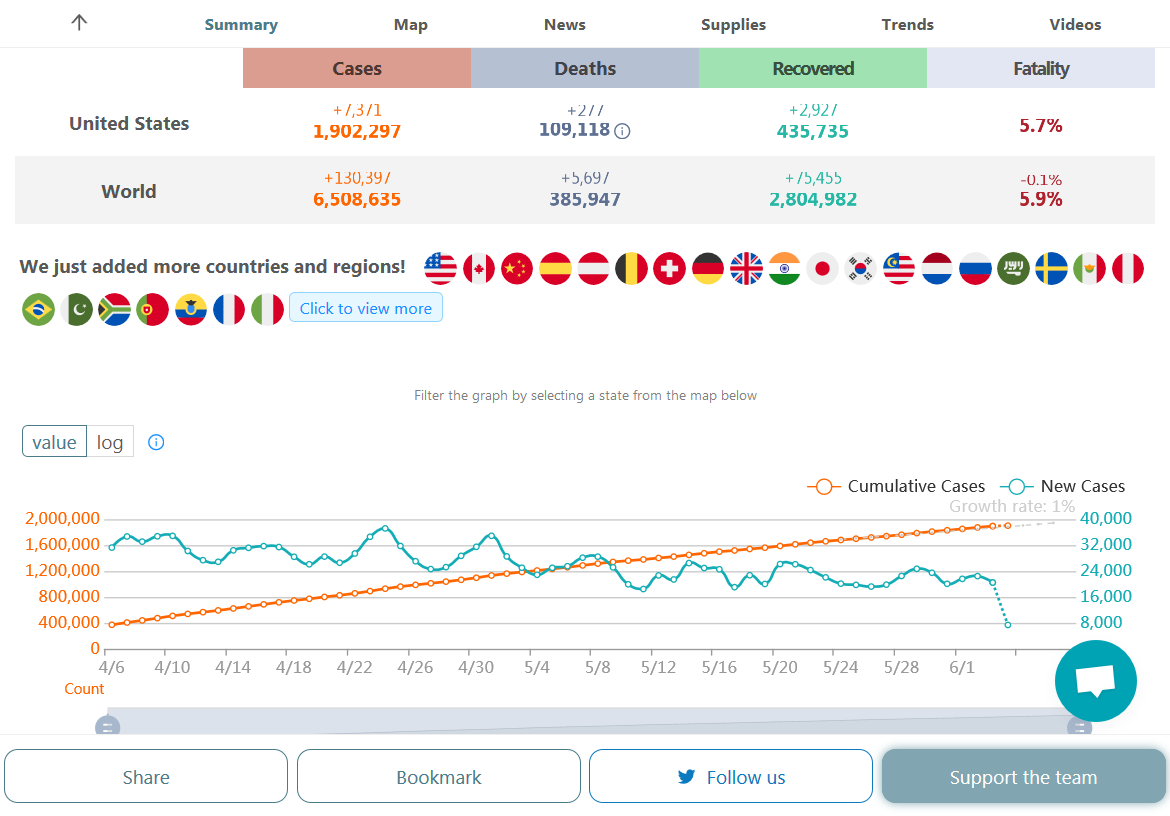Click the up arrow at top left
This screenshot has height=816, width=1170.
click(x=80, y=23)
